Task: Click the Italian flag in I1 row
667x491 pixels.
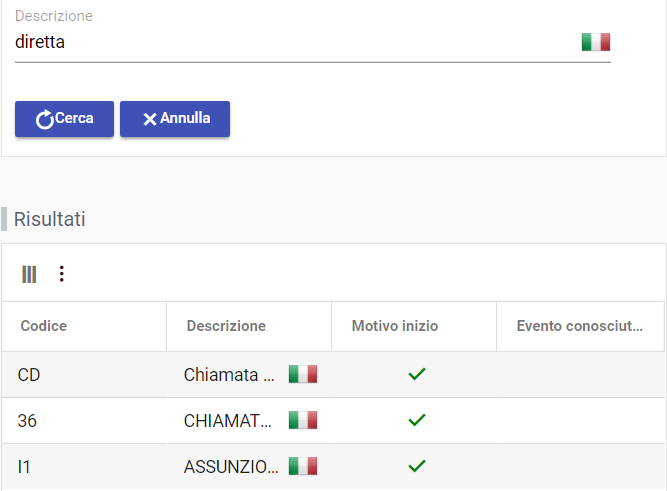Action: click(x=302, y=466)
